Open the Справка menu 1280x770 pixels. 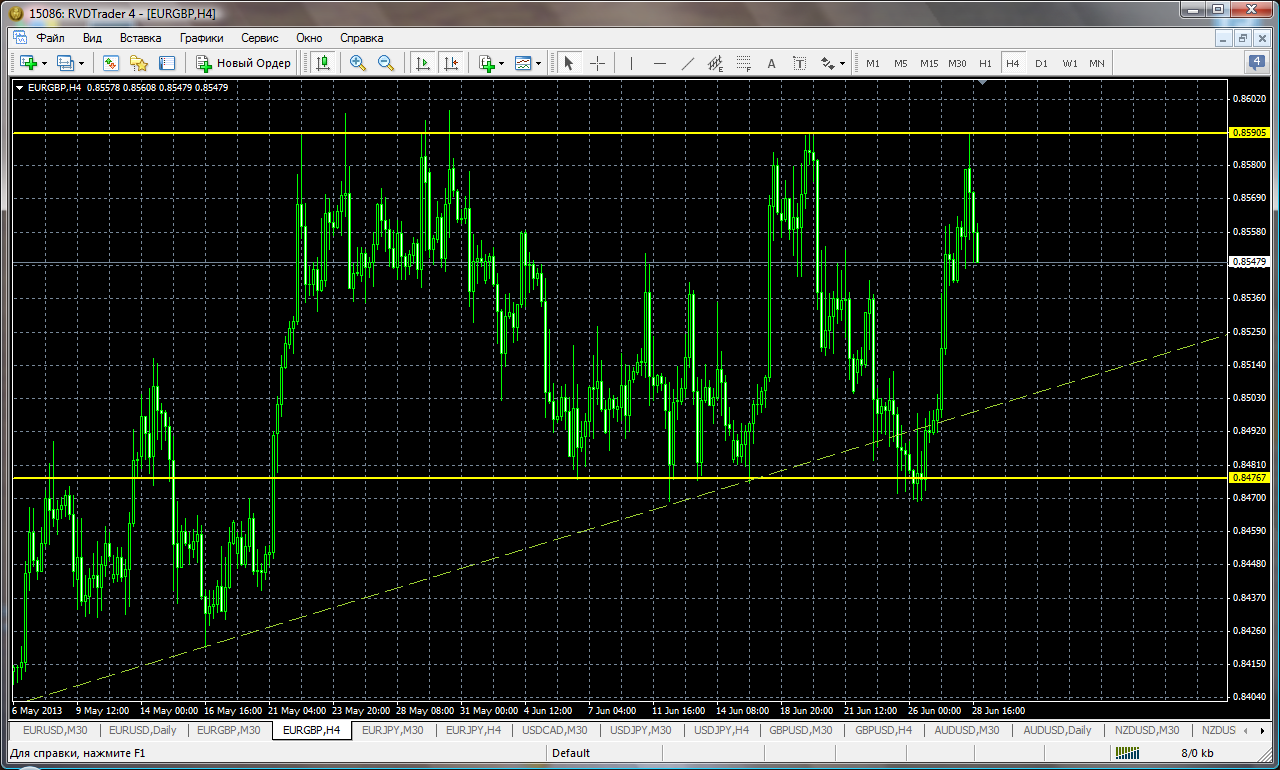(x=362, y=38)
